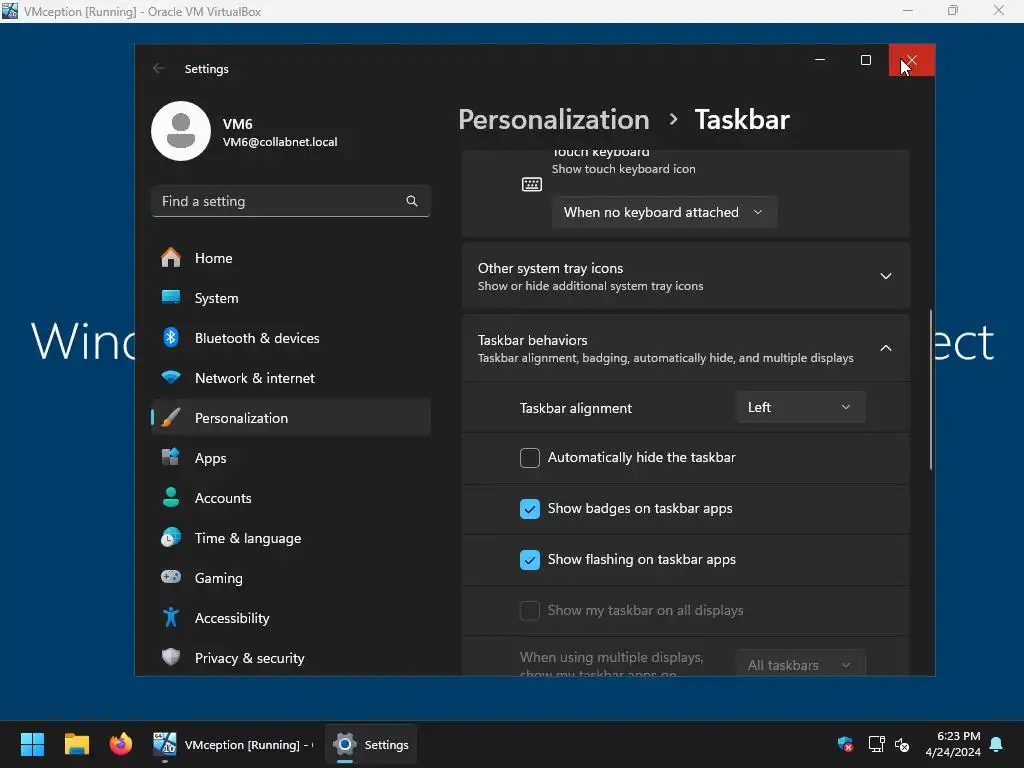Open File Explorer from taskbar
This screenshot has width=1024, height=768.
click(x=76, y=744)
